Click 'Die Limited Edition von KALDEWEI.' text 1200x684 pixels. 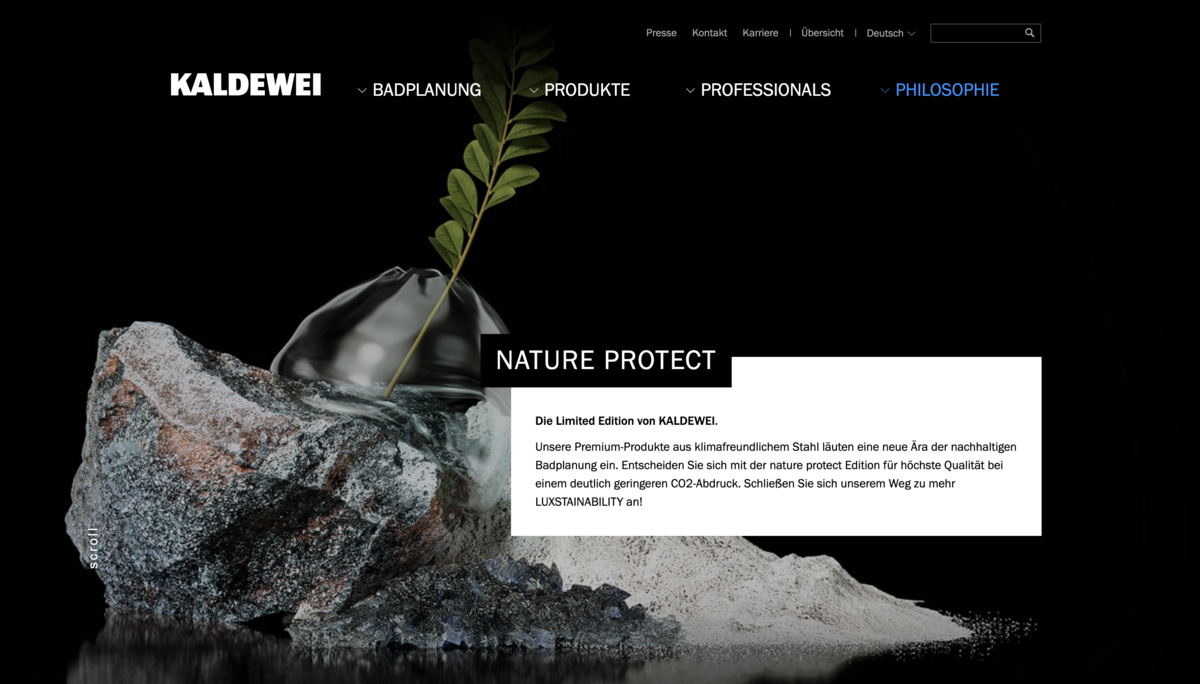pos(626,421)
